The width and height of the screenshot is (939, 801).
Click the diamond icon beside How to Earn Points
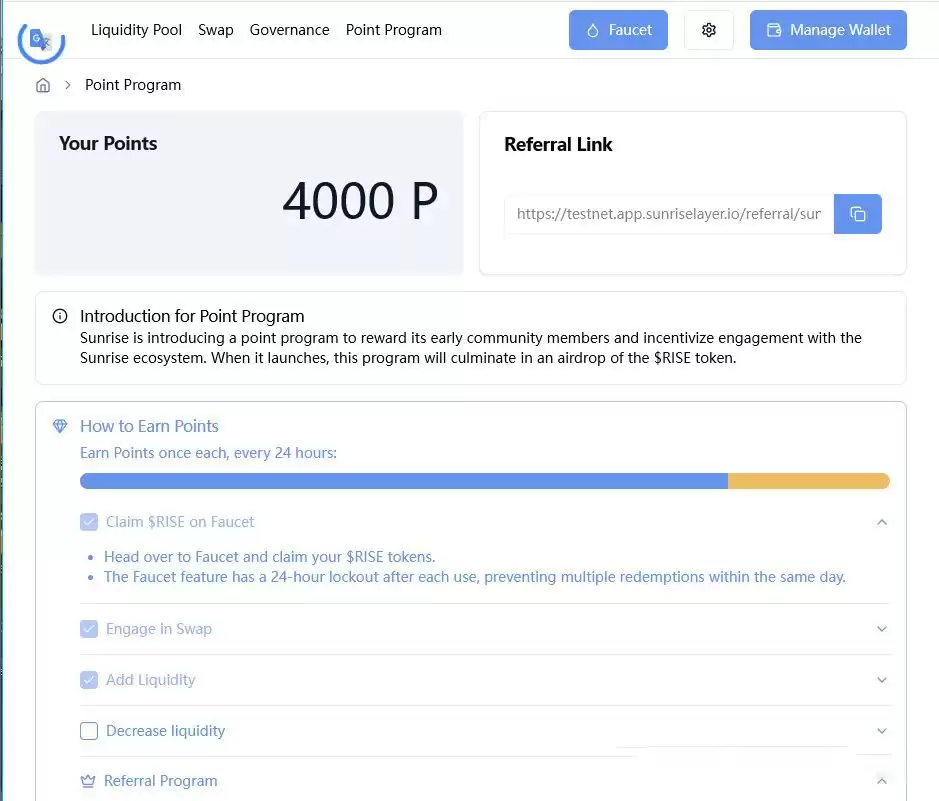pyautogui.click(x=60, y=426)
